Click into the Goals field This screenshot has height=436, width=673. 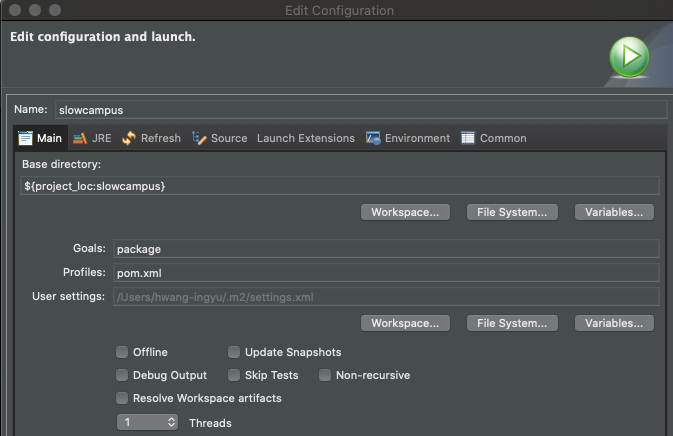pyautogui.click(x=386, y=249)
